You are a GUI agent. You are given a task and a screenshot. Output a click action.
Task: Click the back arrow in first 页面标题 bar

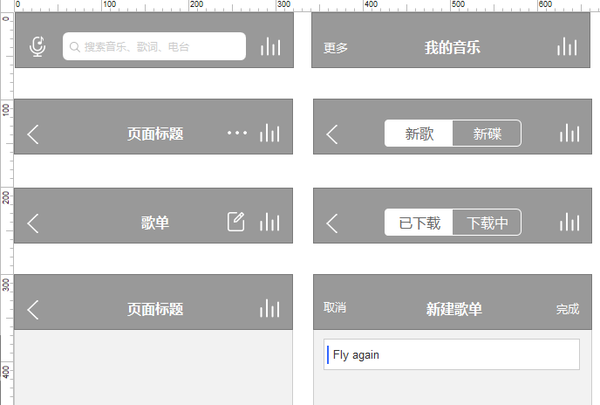(33, 134)
